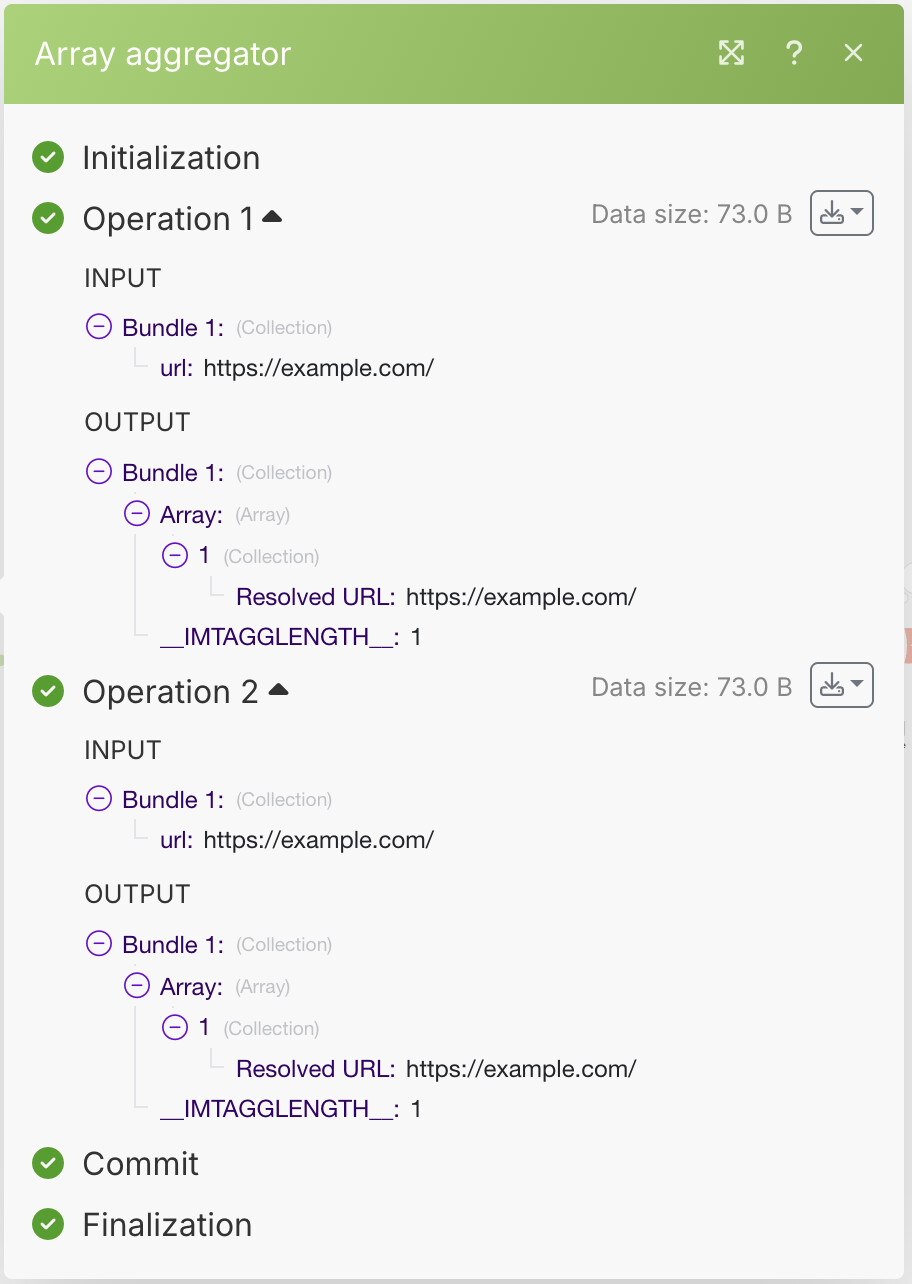This screenshot has height=1284, width=912.
Task: Collapse Array node in Operation 1 output
Action: pos(136,514)
